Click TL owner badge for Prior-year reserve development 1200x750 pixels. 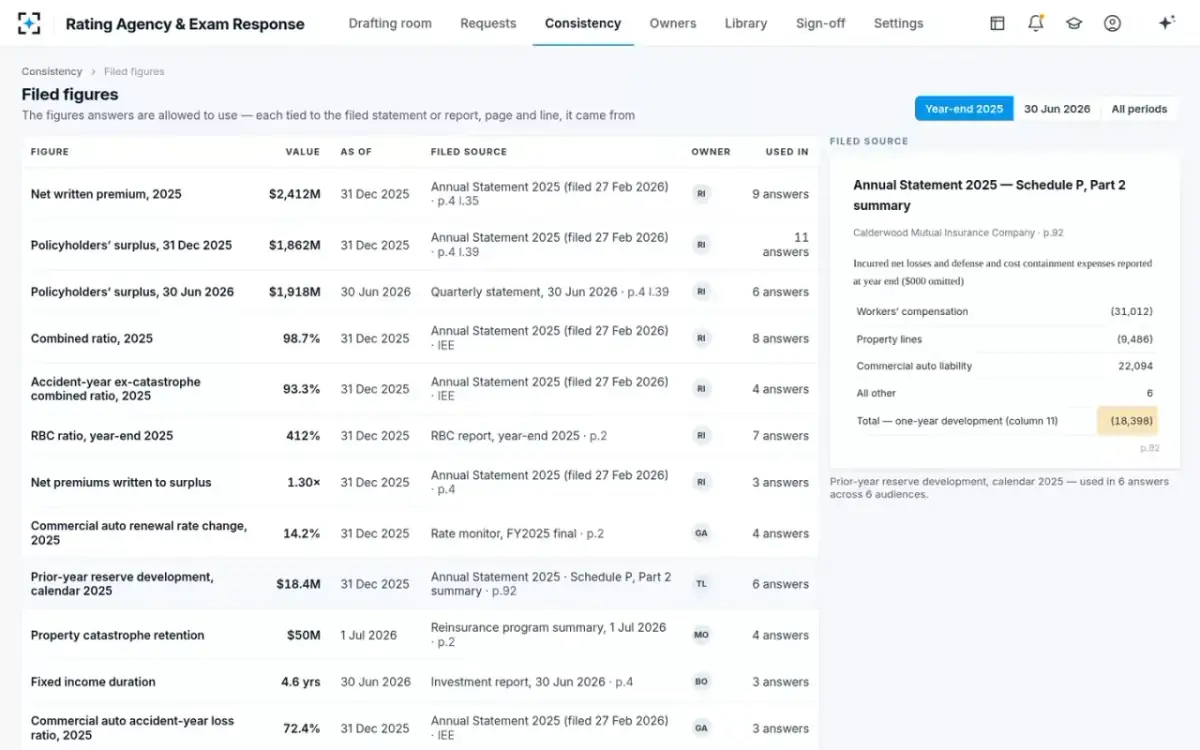coord(701,584)
